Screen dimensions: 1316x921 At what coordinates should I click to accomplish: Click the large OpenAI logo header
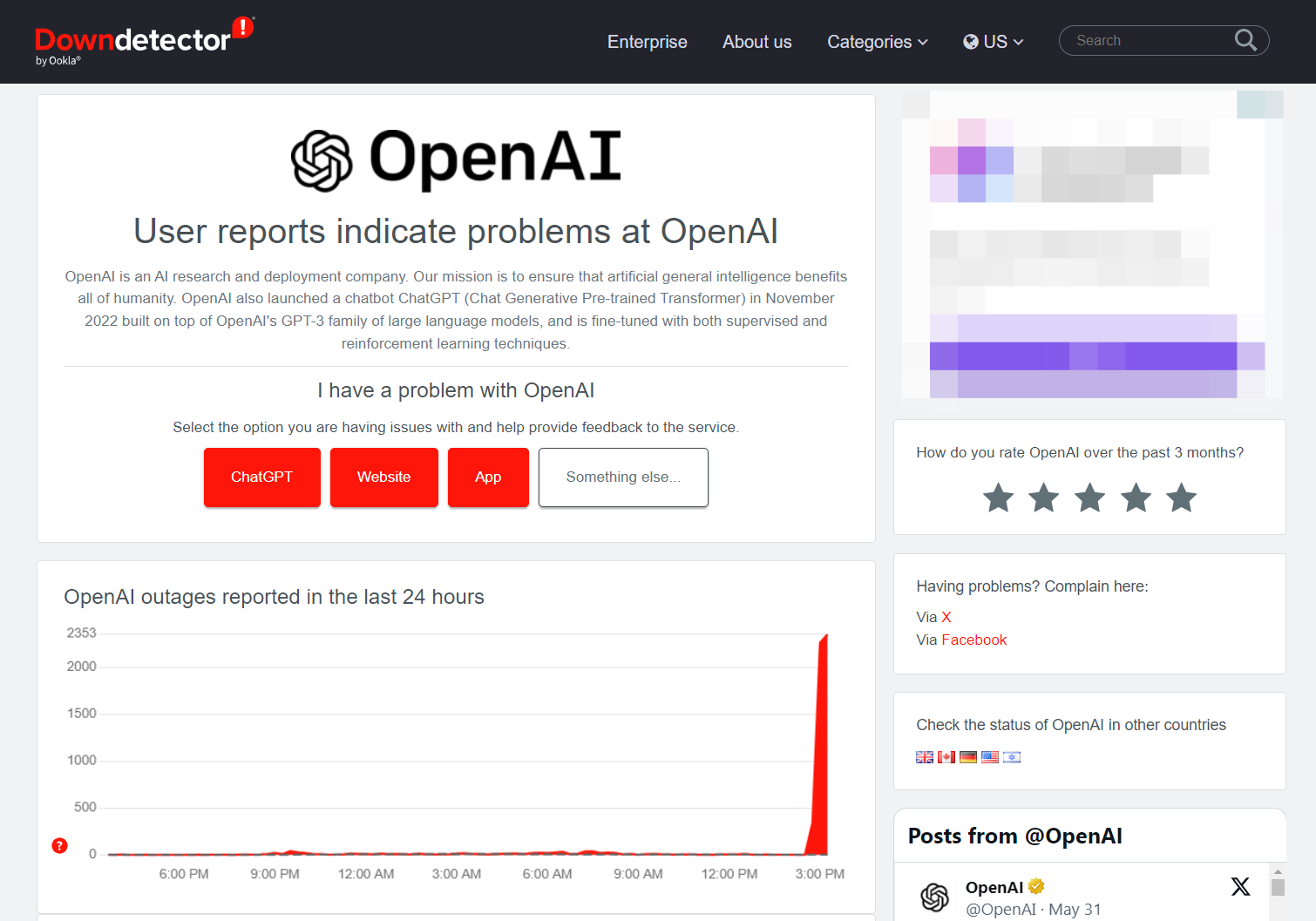pyautogui.click(x=456, y=159)
